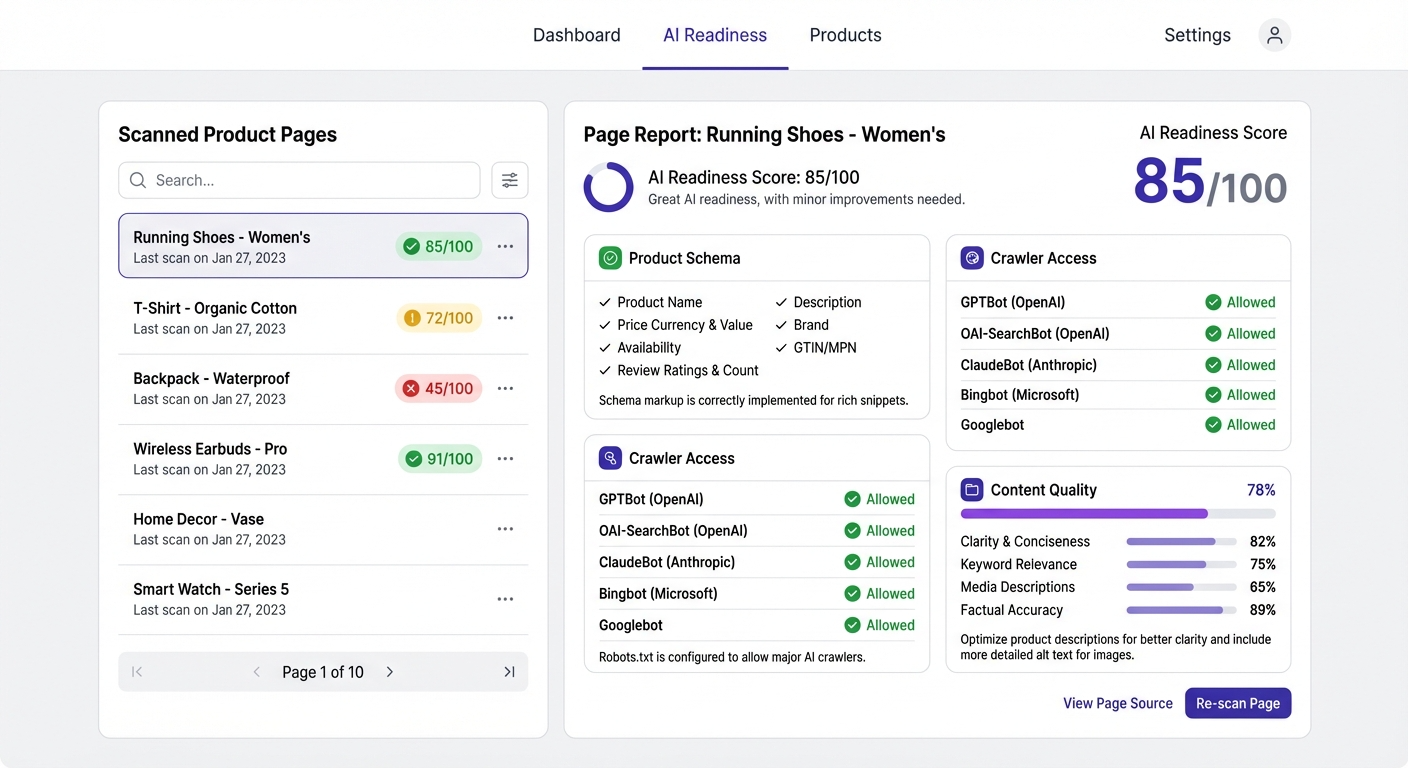Click the Product Schema panel icon
Image resolution: width=1408 pixels, height=768 pixels.
click(610, 257)
